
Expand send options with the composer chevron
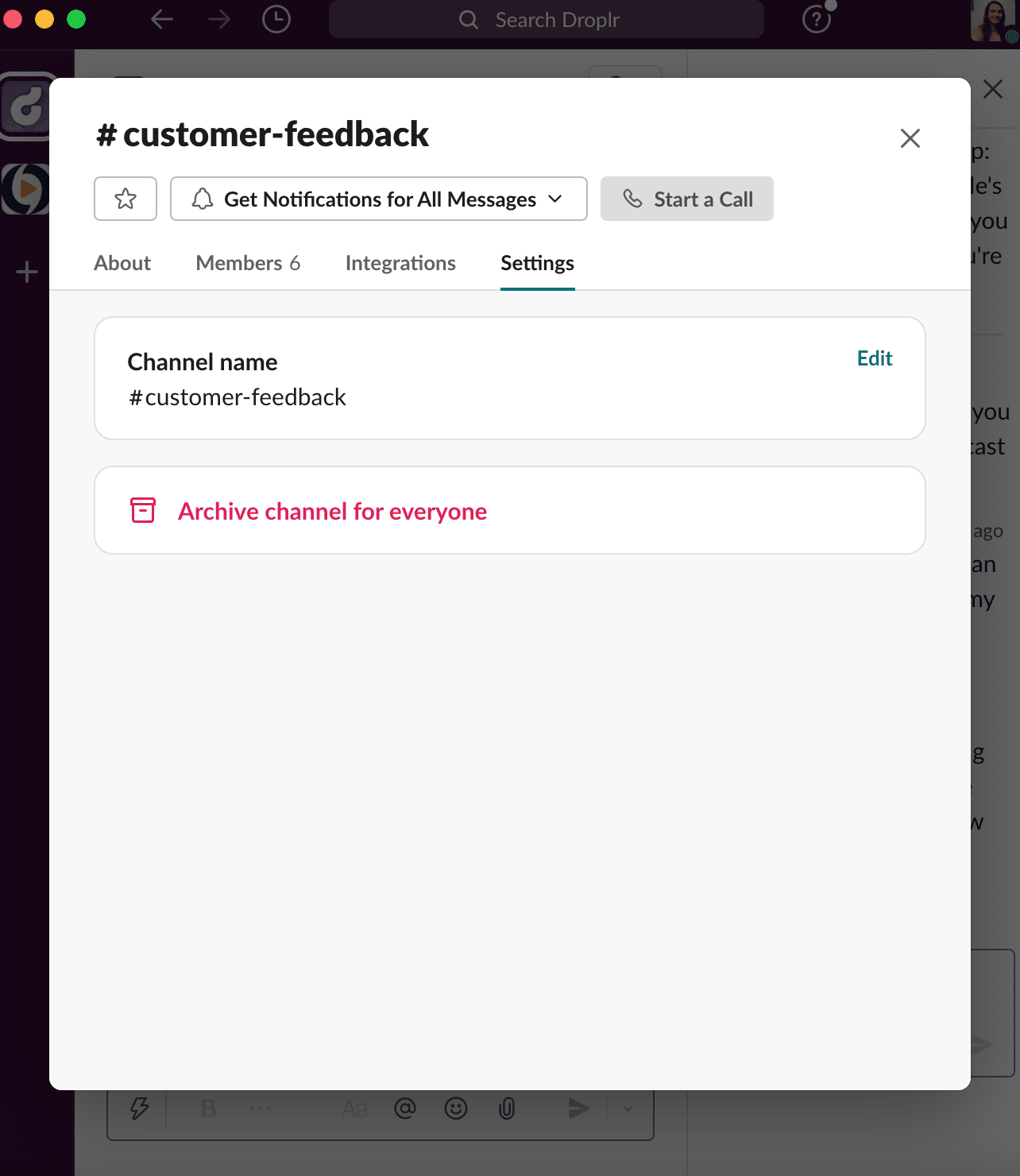pos(628,1108)
